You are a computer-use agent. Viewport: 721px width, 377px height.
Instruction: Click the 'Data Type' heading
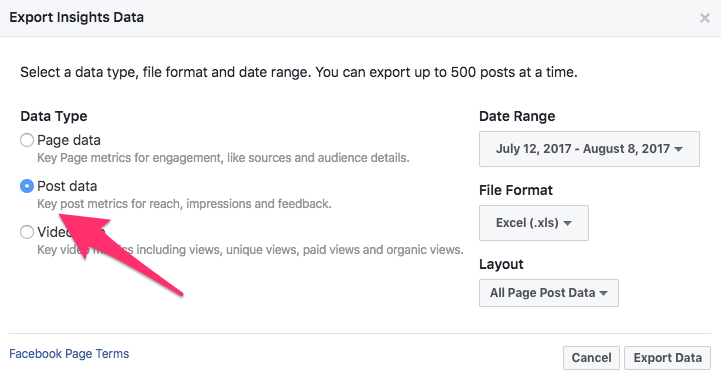[x=54, y=116]
